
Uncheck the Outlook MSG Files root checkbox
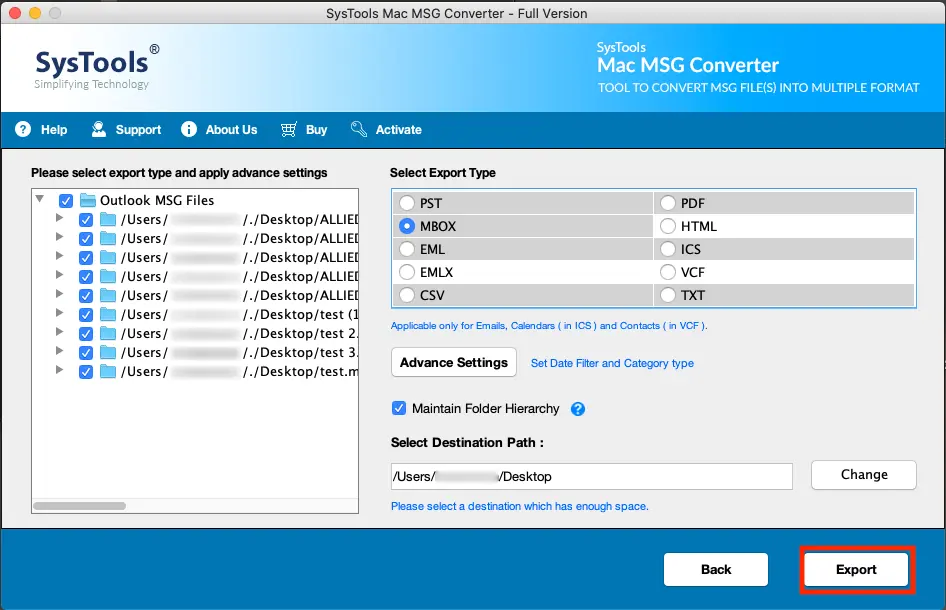coord(66,200)
